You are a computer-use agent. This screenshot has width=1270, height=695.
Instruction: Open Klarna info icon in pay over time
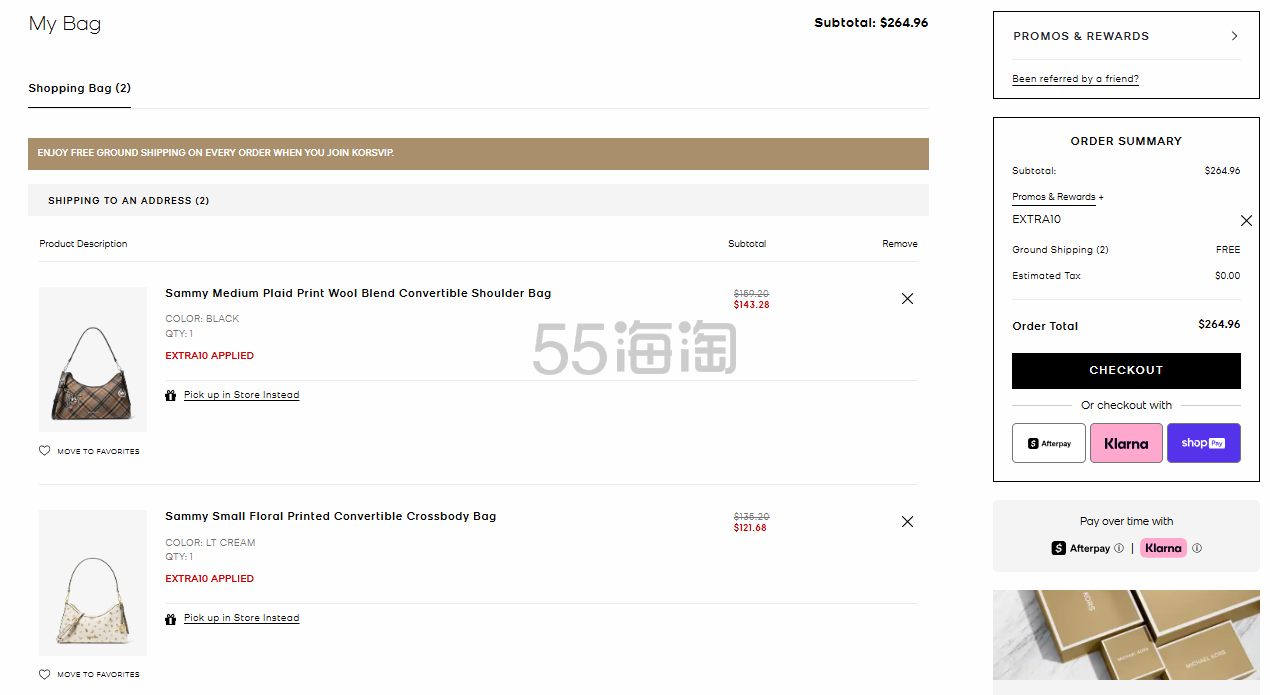click(x=1197, y=548)
